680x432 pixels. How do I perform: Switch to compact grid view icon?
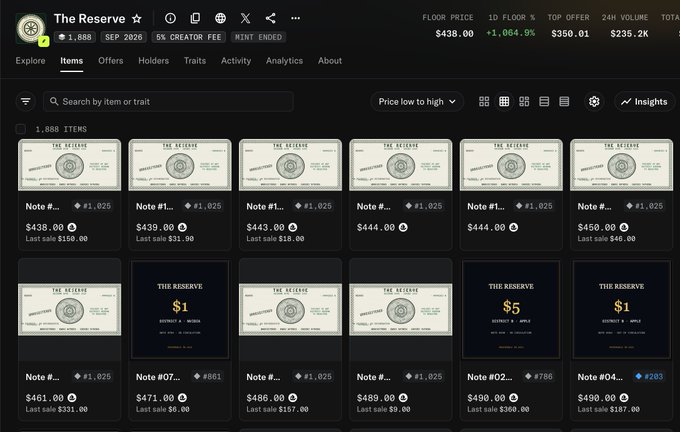pos(504,101)
